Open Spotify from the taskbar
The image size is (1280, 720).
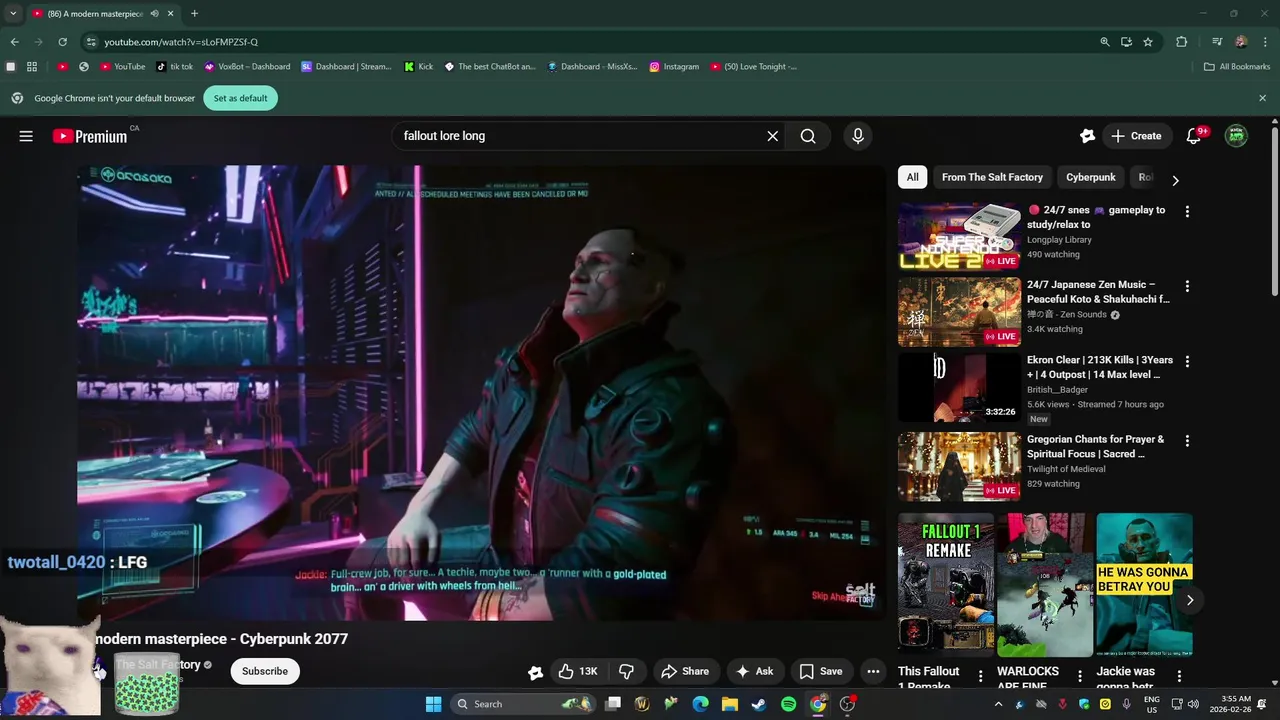pos(788,704)
